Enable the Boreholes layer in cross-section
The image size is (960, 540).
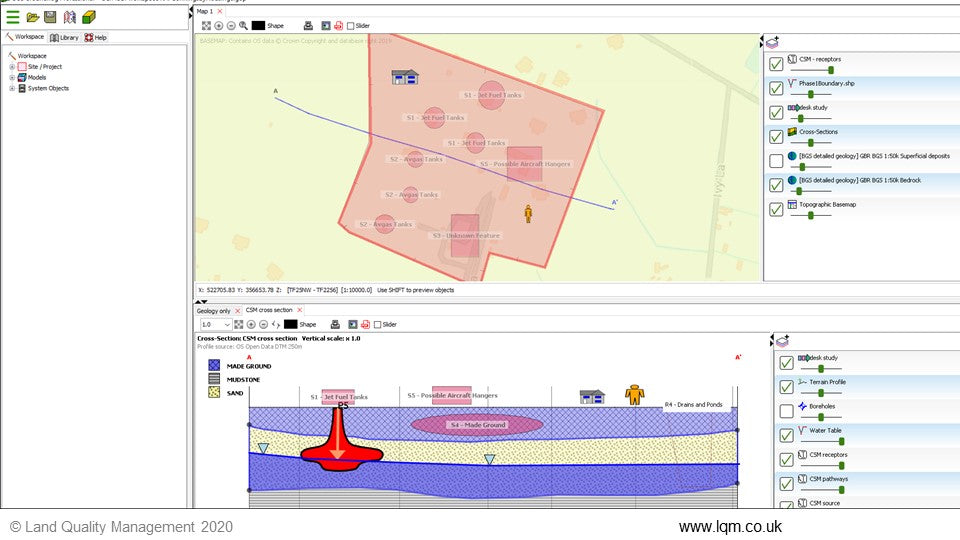786,411
